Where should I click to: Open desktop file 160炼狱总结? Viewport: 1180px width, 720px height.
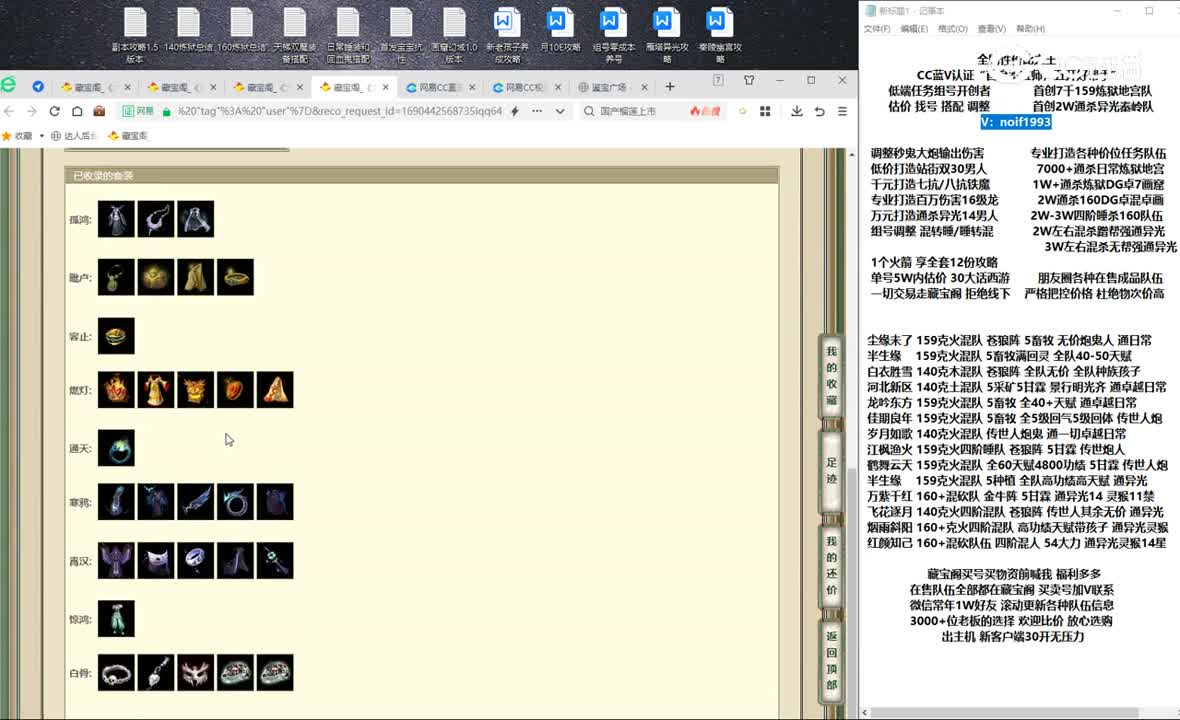242,30
